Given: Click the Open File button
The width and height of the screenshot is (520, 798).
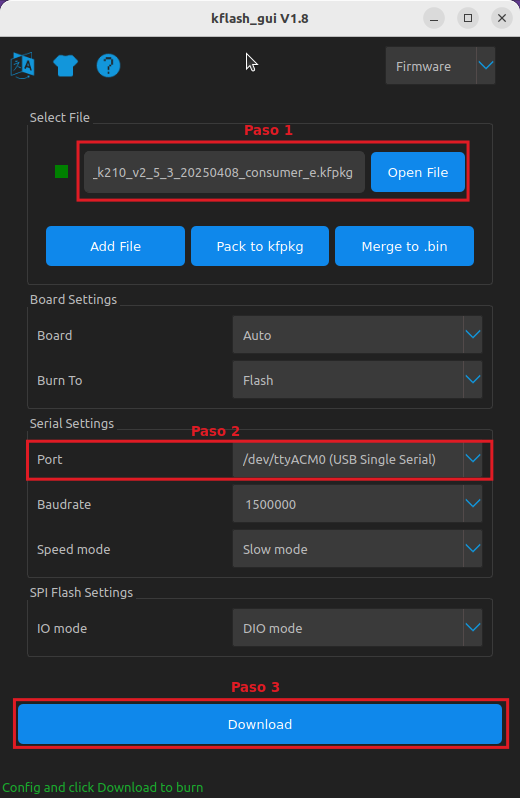Looking at the screenshot, I should (418, 172).
